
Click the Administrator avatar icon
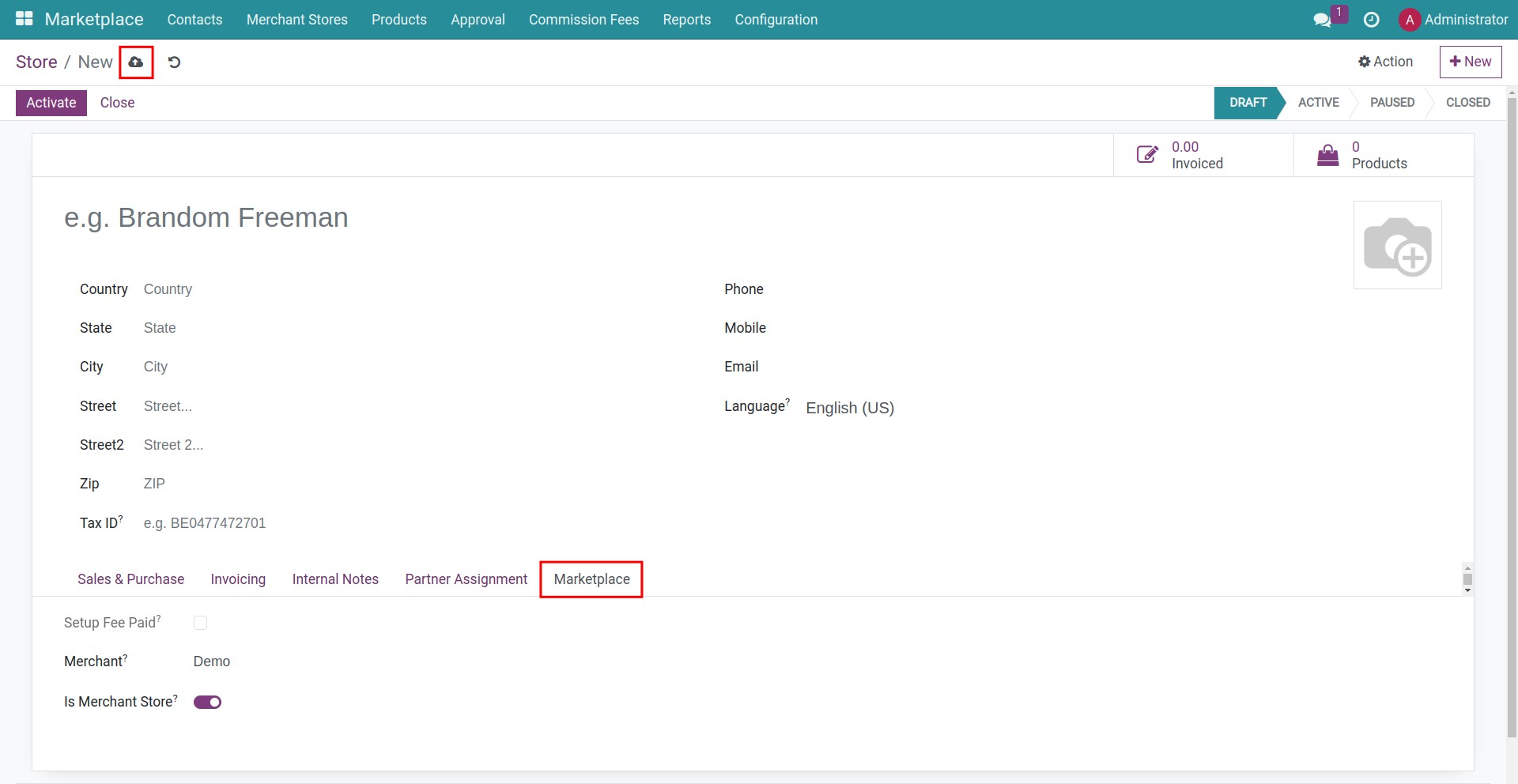[1410, 20]
